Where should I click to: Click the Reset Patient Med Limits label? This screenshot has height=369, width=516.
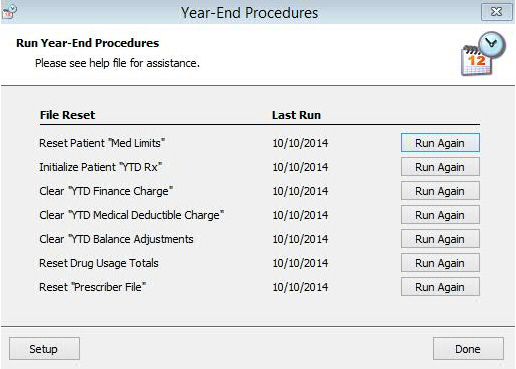pyautogui.click(x=102, y=143)
